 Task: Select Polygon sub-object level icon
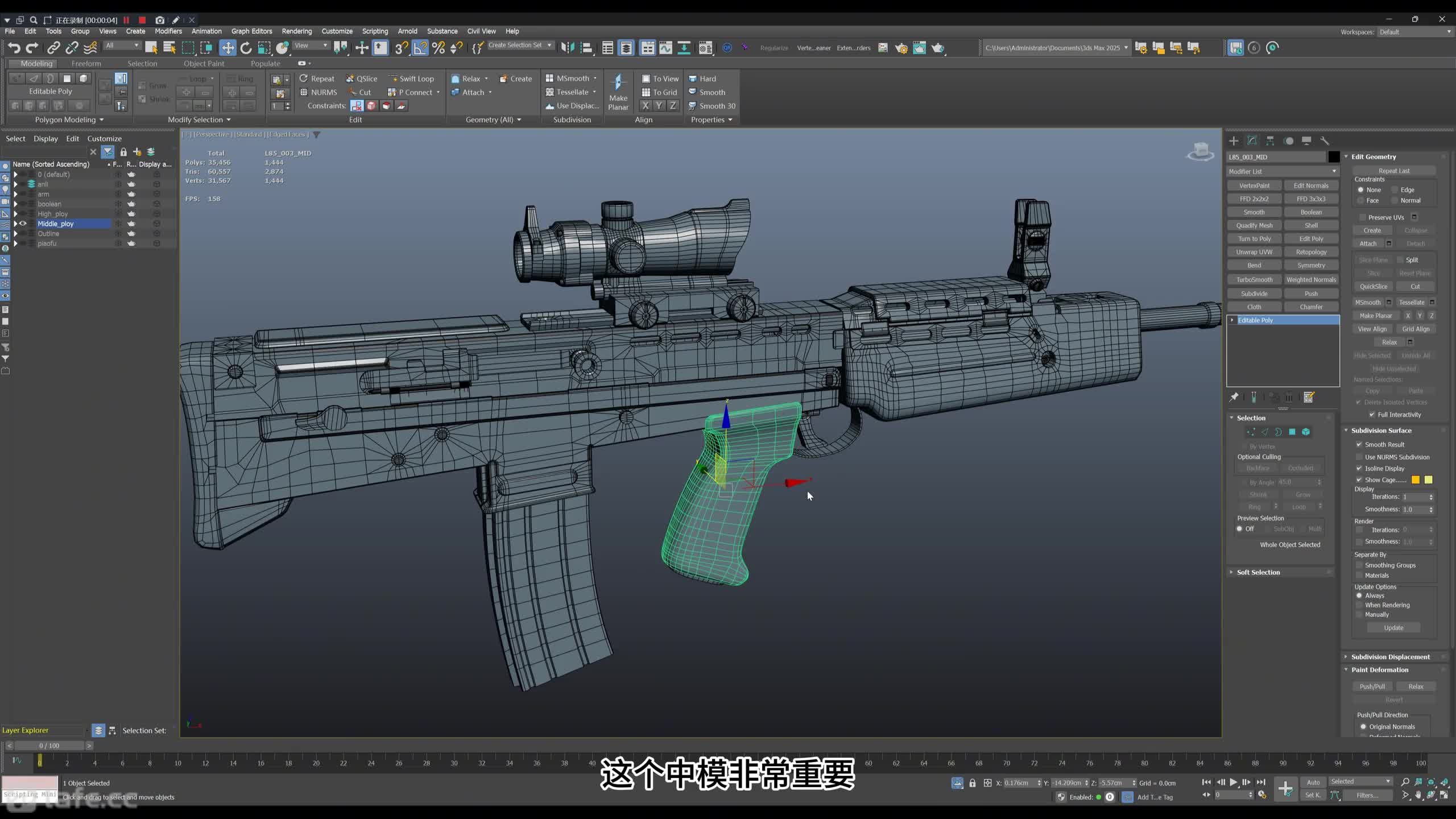(x=1292, y=432)
